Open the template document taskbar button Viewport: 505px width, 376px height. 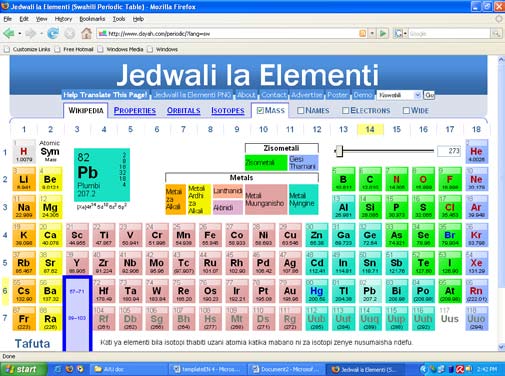pyautogui.click(x=207, y=369)
